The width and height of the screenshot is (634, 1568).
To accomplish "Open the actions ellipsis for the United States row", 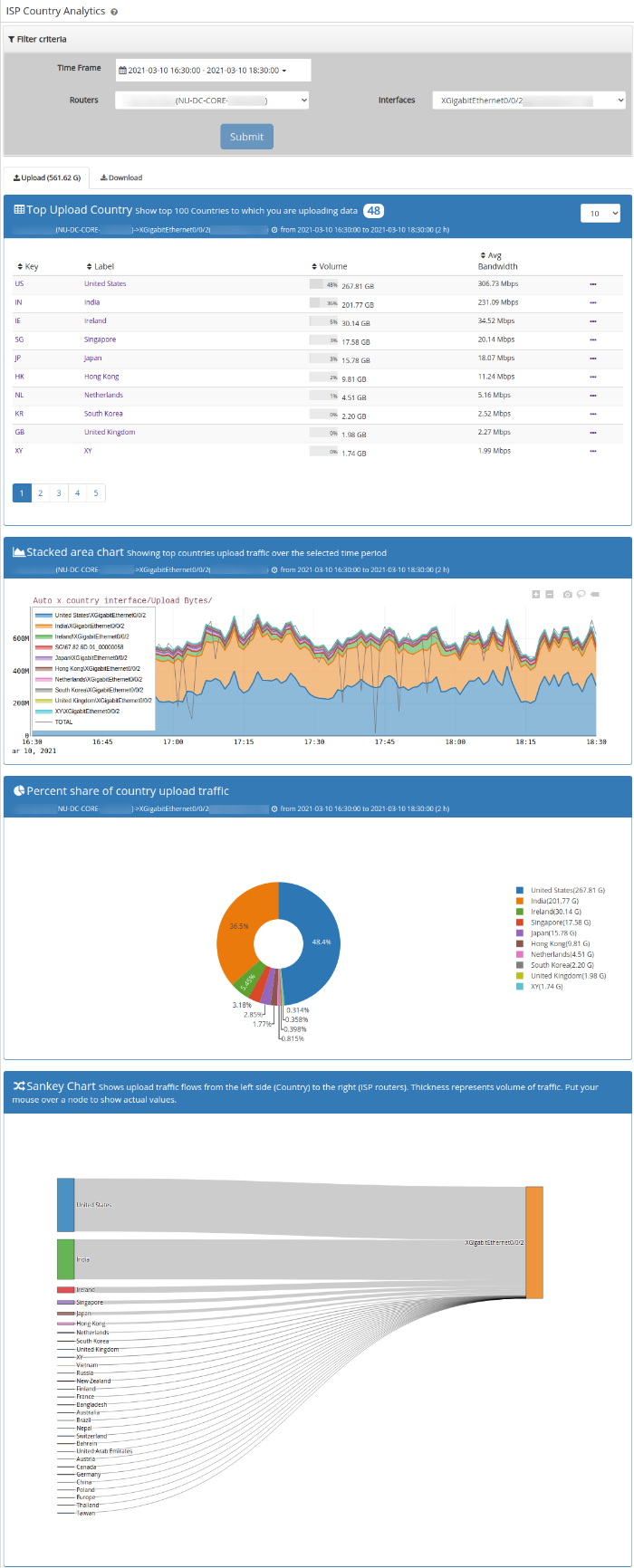I will pyautogui.click(x=593, y=284).
